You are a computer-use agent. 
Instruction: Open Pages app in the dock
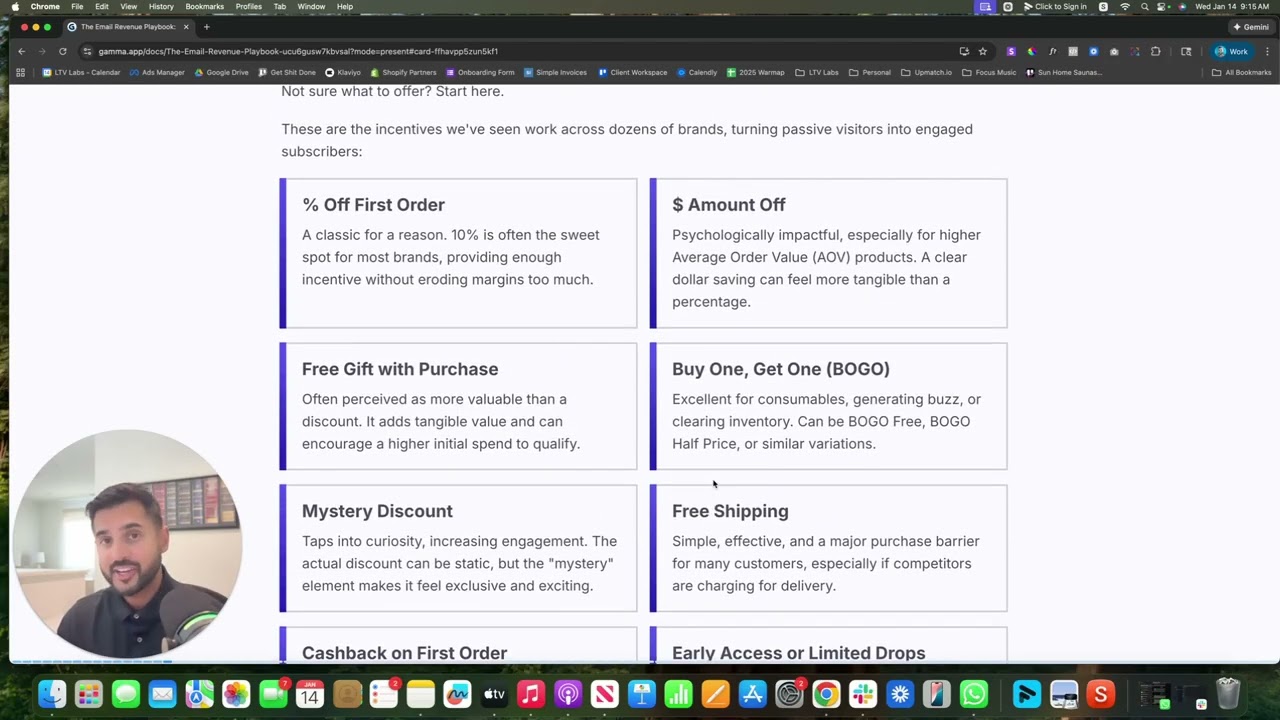pyautogui.click(x=715, y=693)
